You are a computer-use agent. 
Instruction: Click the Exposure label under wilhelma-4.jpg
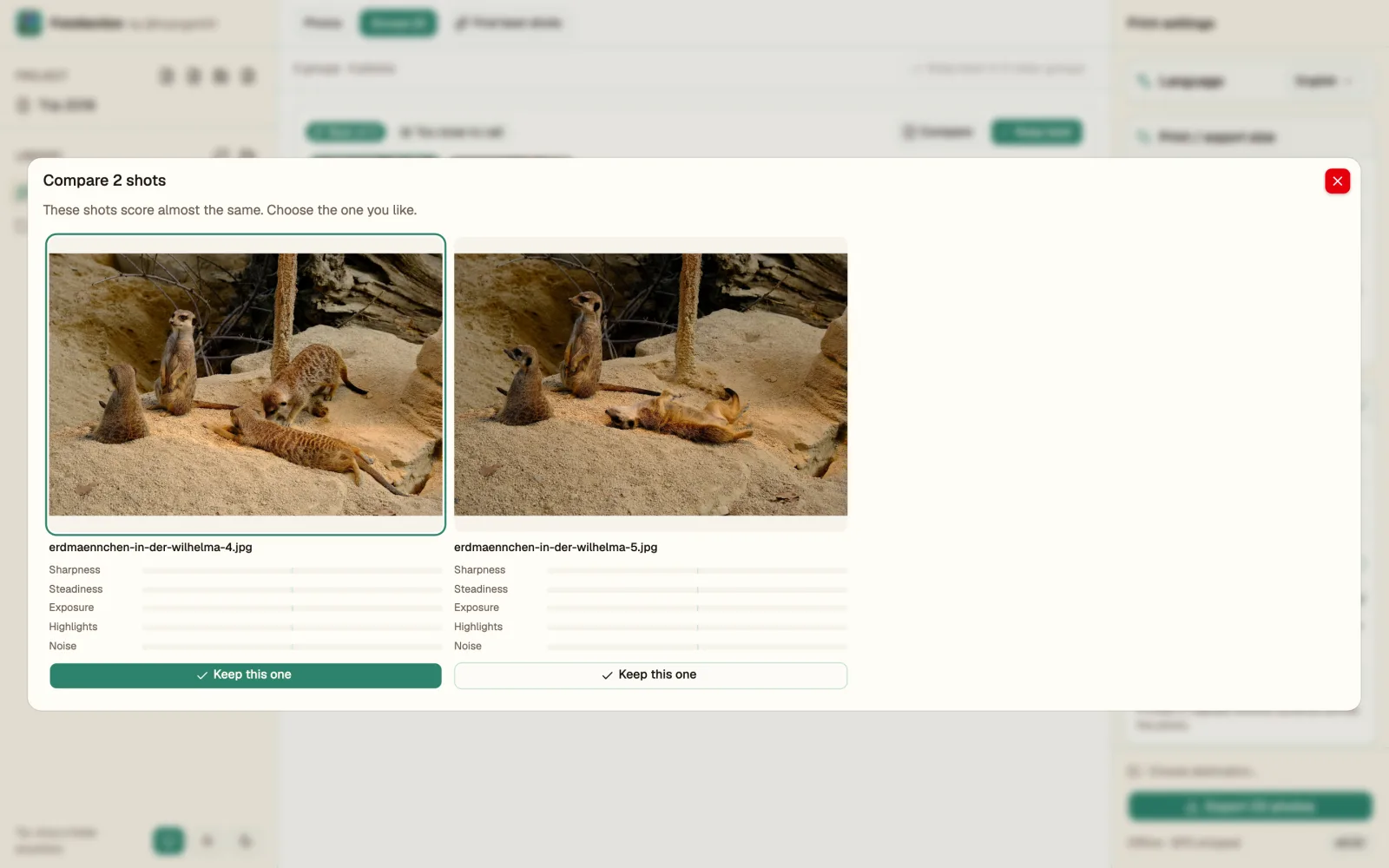pos(71,608)
